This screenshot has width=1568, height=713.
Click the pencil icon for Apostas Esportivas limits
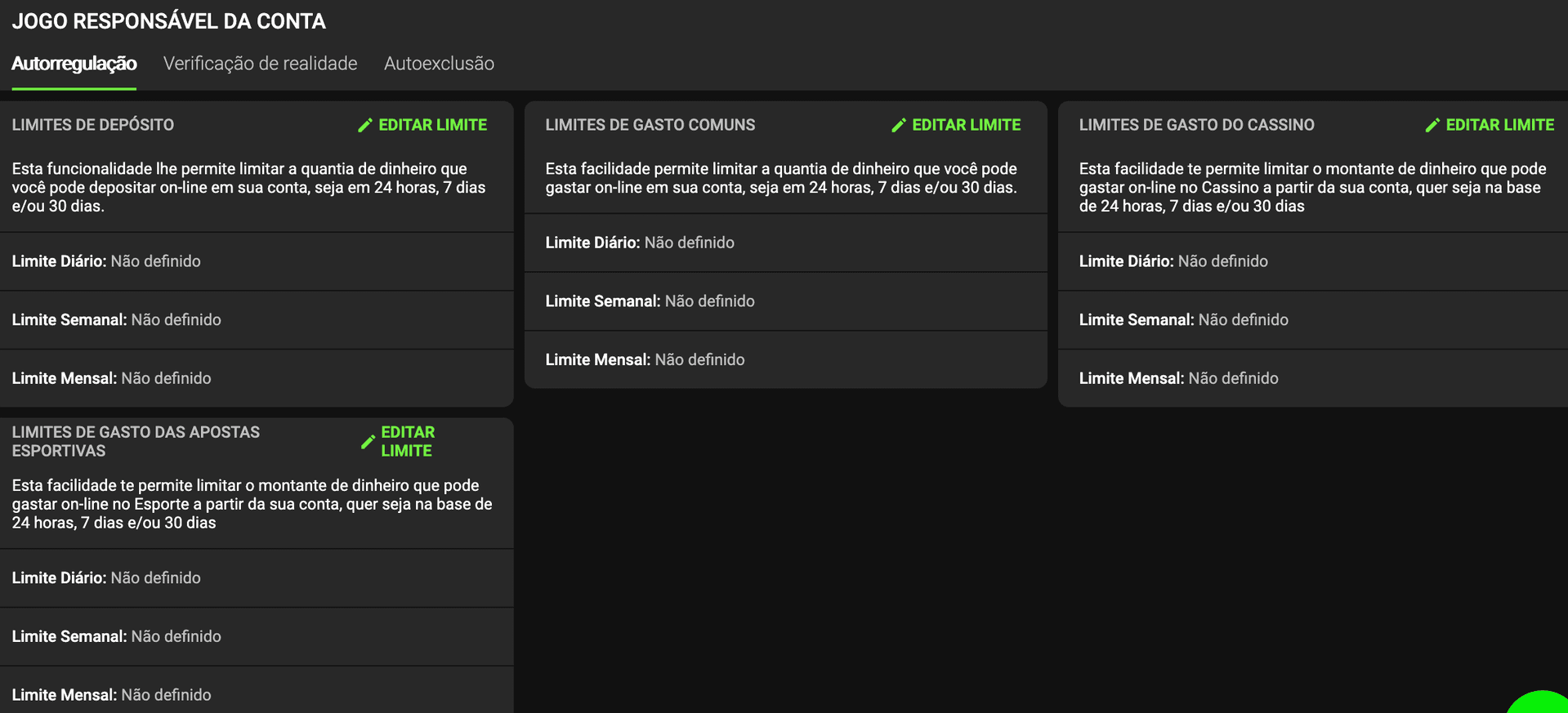click(368, 442)
